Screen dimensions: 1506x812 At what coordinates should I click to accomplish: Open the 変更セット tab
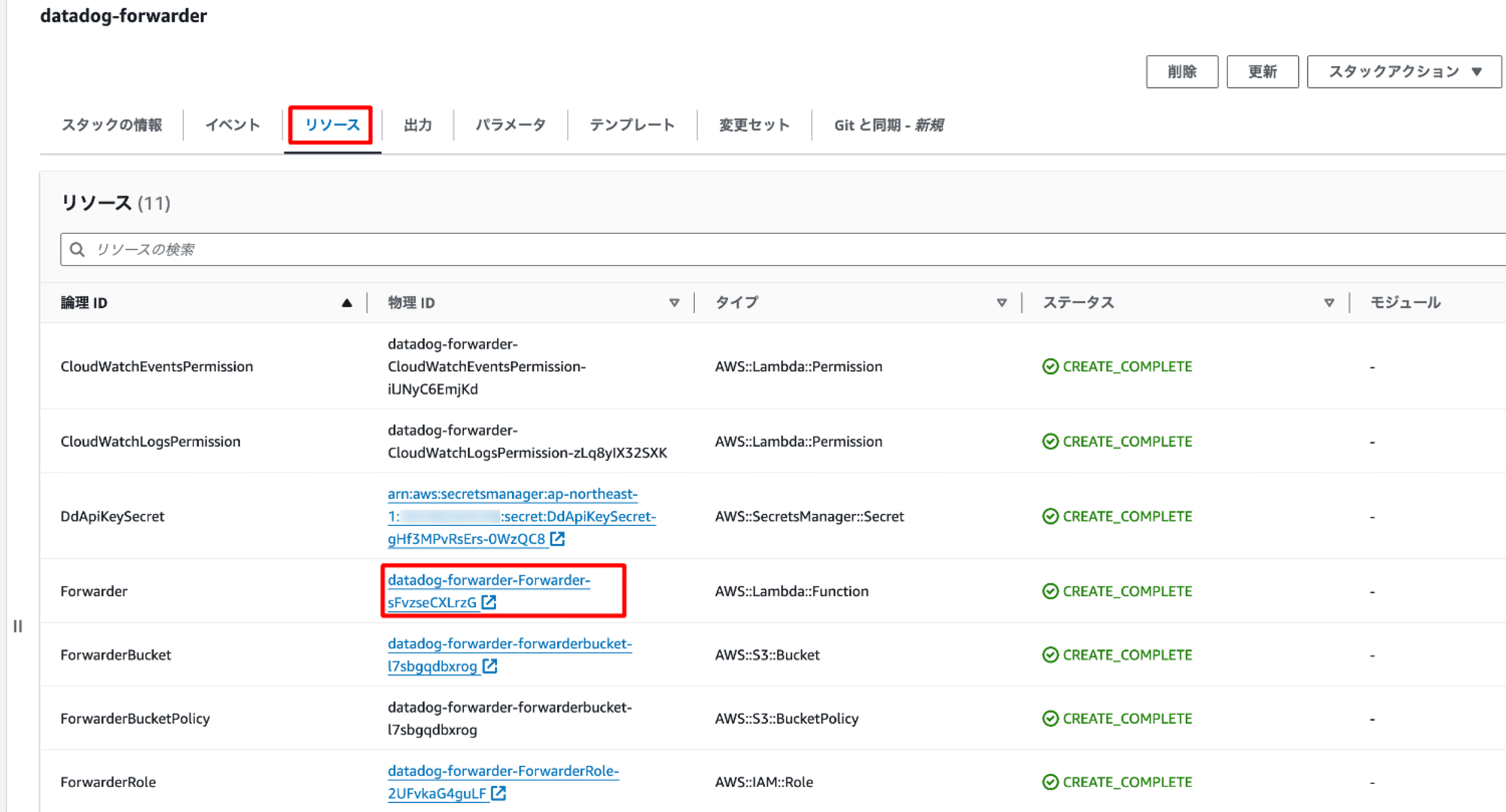[x=754, y=125]
